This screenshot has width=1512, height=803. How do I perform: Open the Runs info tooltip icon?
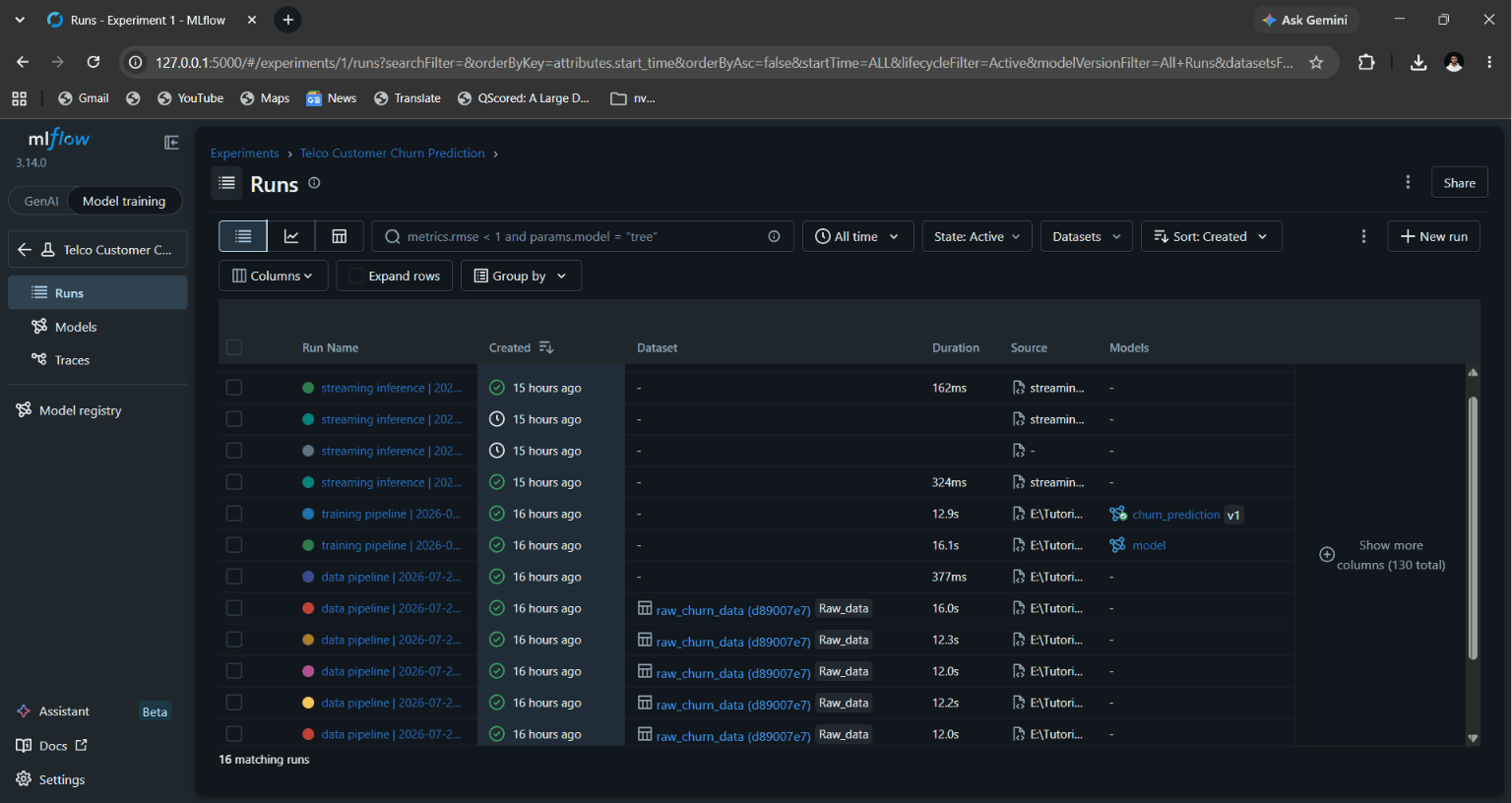click(x=314, y=183)
